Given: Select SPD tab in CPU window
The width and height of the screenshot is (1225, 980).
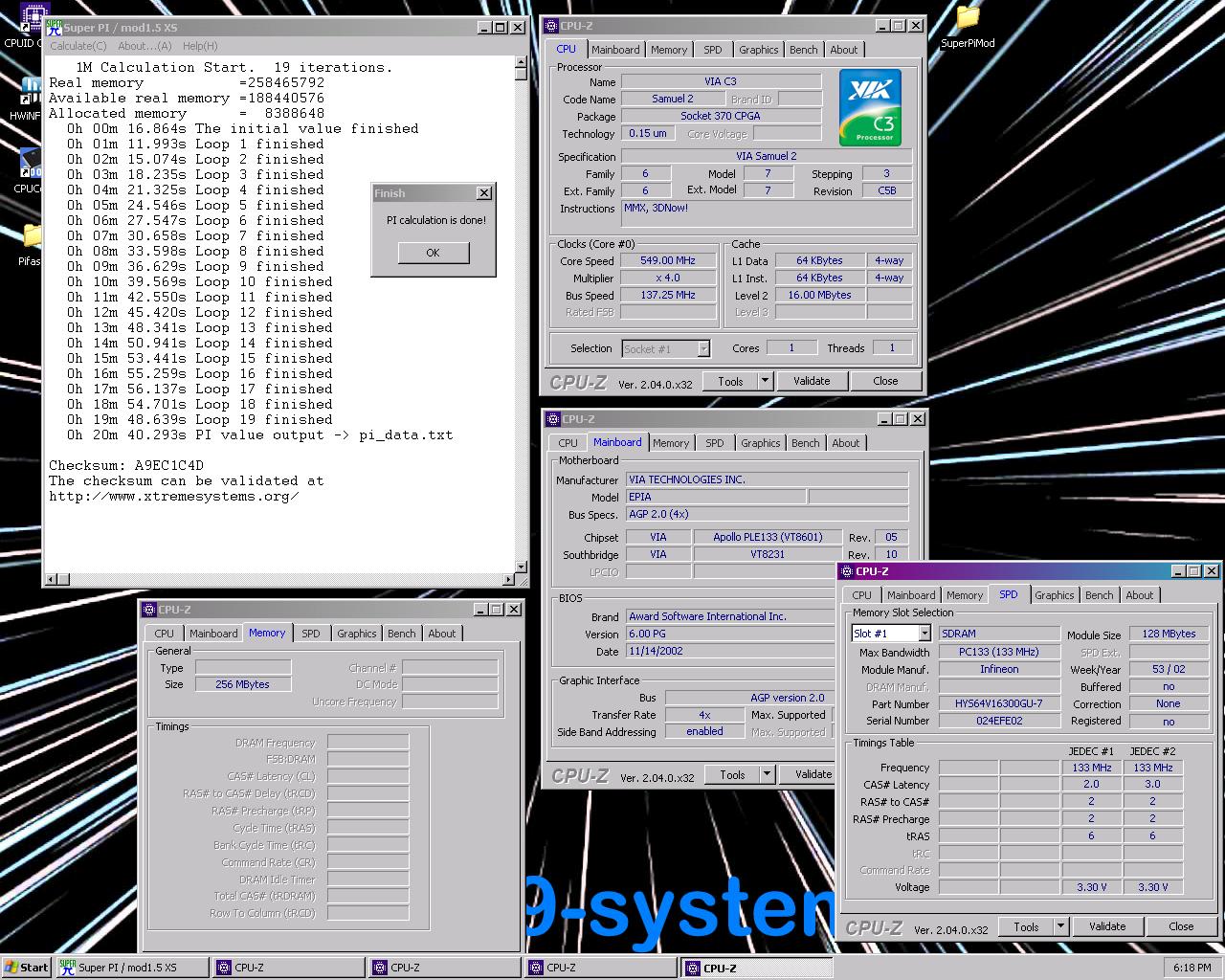Looking at the screenshot, I should coord(713,50).
